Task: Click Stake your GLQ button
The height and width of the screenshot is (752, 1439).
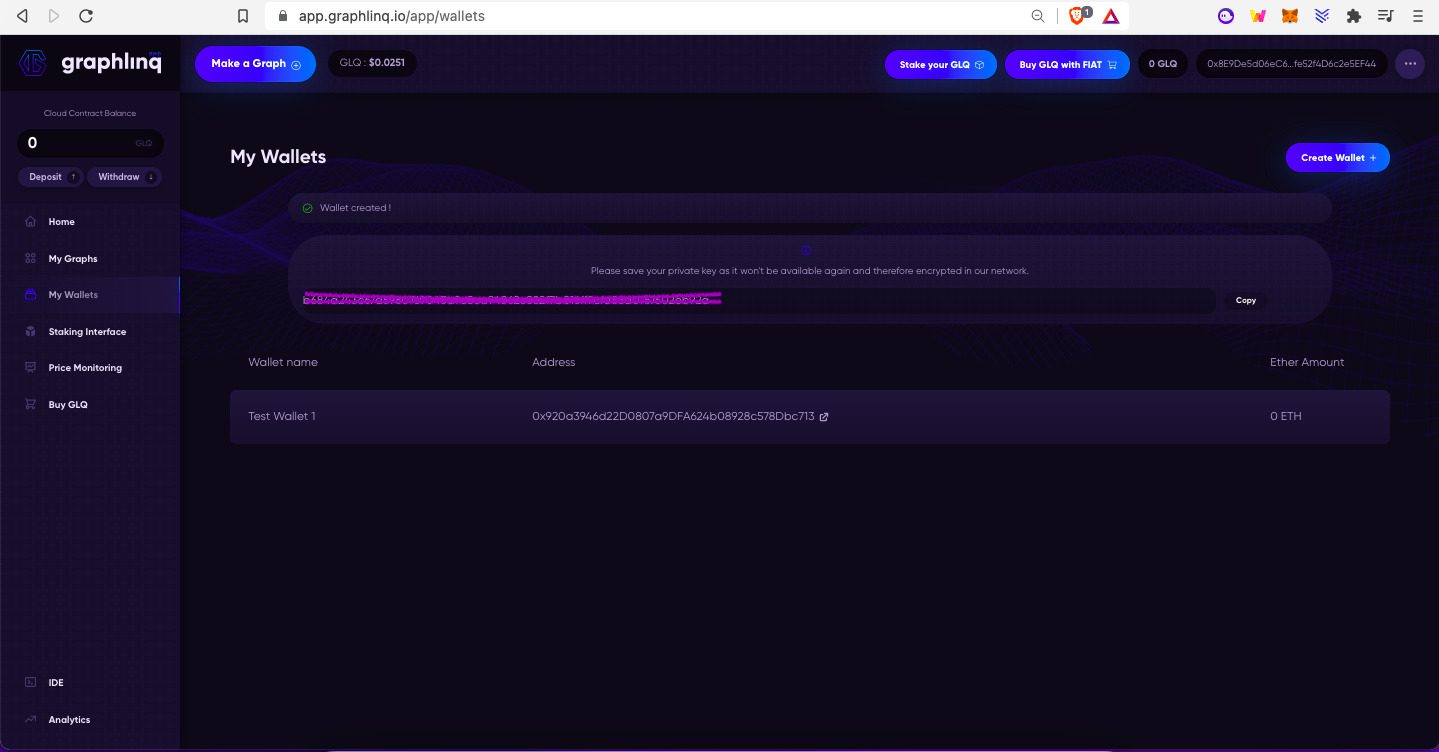Action: click(940, 64)
